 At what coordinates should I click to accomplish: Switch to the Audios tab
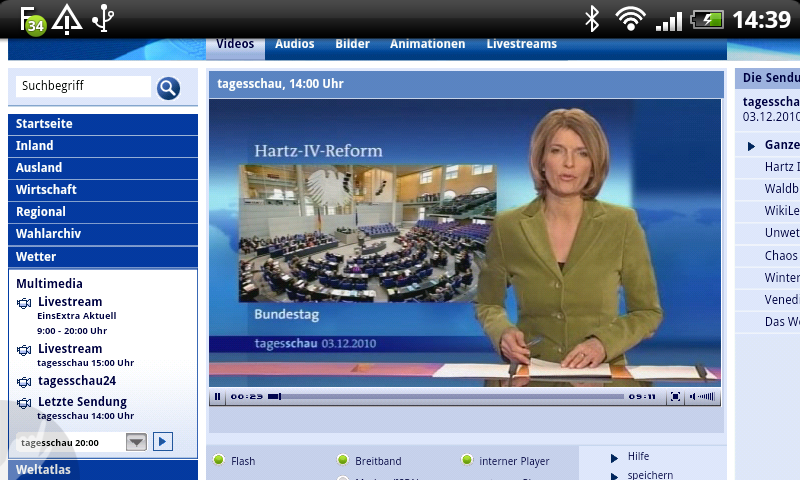pos(295,44)
